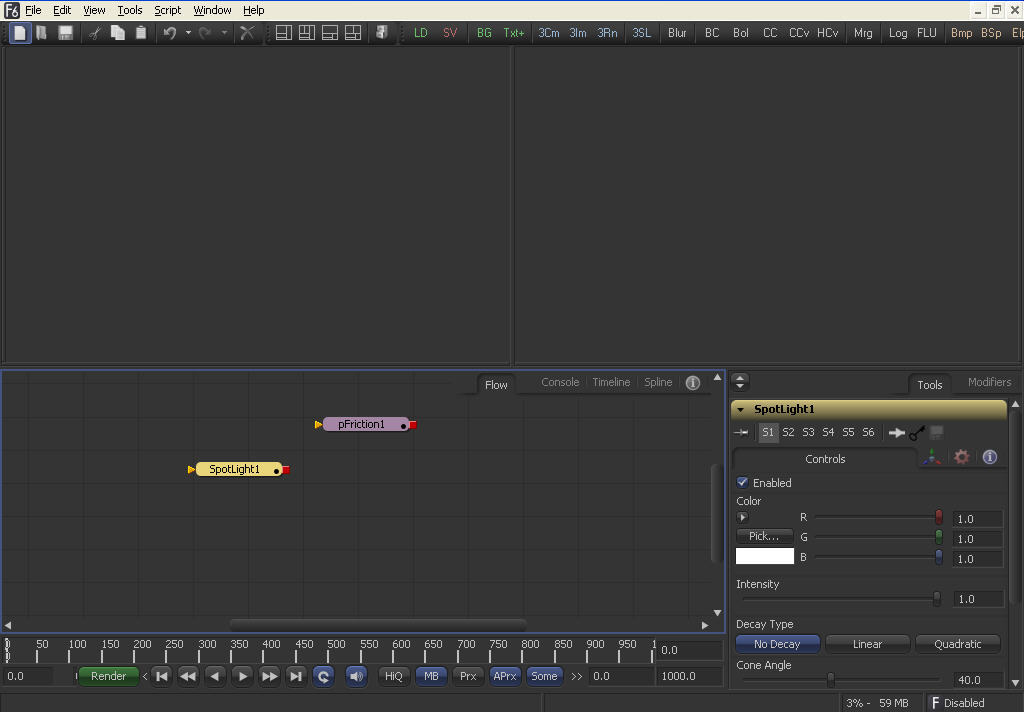Open the Undo history dropdown arrow

click(188, 33)
